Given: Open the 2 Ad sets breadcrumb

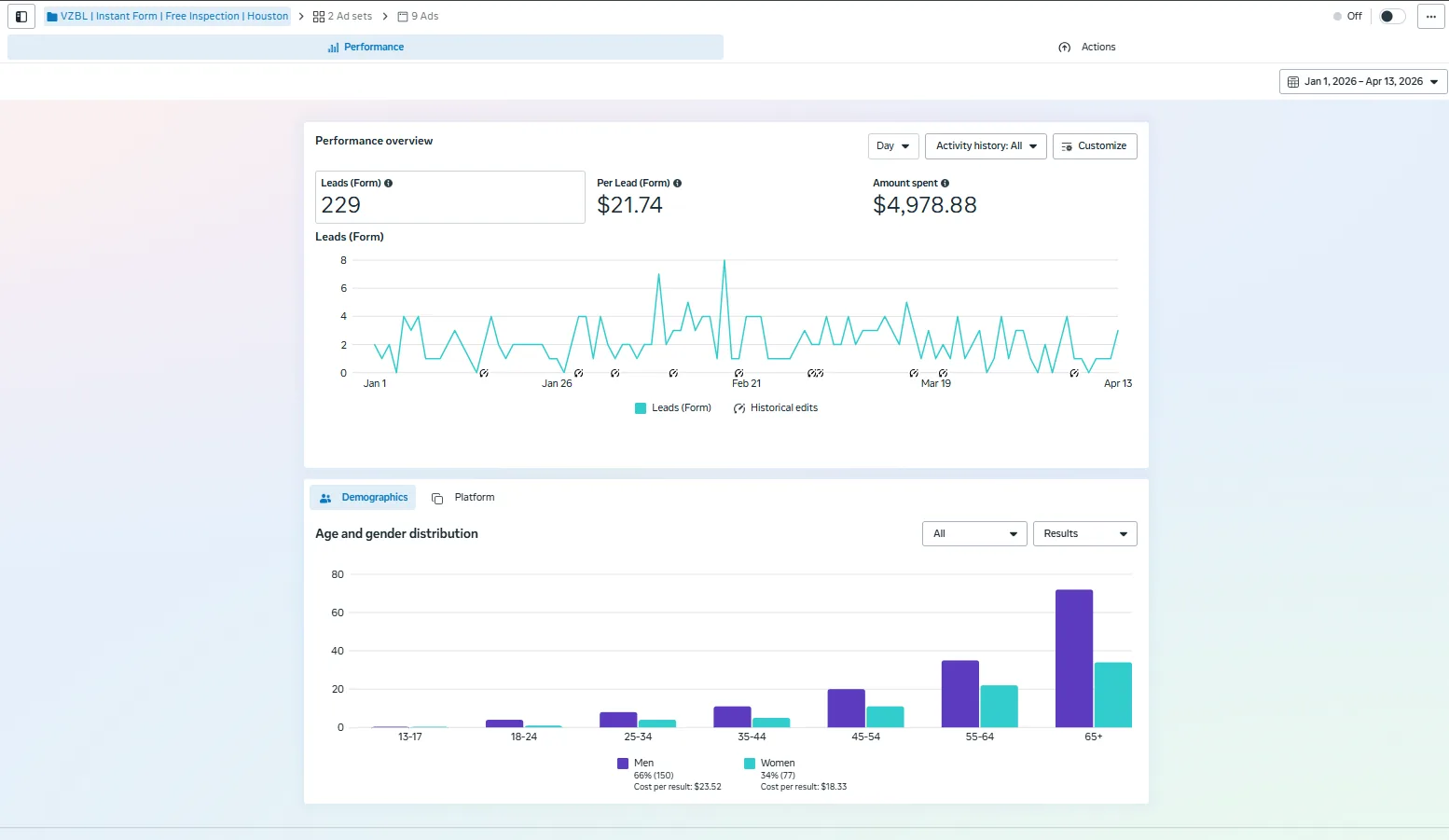Looking at the screenshot, I should (x=342, y=16).
